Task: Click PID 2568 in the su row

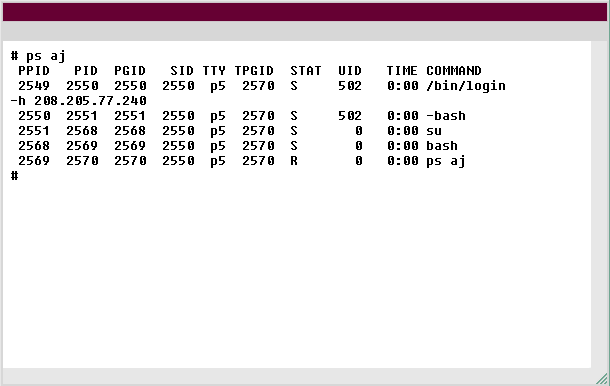Action: [82, 131]
